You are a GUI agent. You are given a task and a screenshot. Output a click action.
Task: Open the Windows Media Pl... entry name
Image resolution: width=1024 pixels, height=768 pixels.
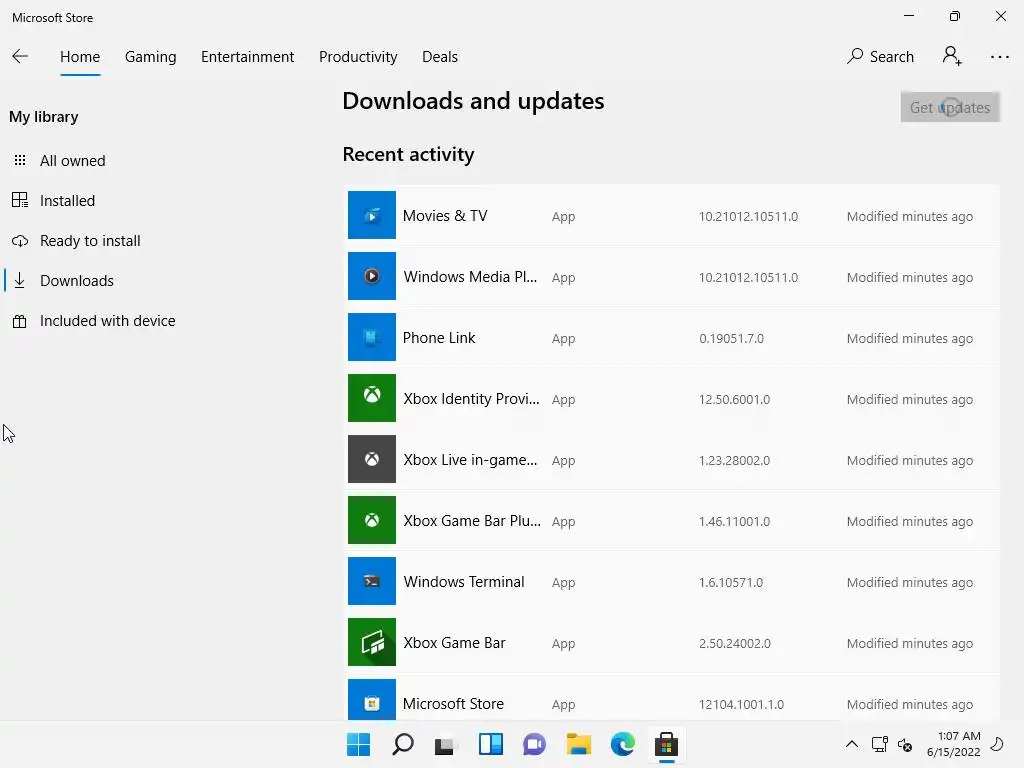pyautogui.click(x=470, y=276)
